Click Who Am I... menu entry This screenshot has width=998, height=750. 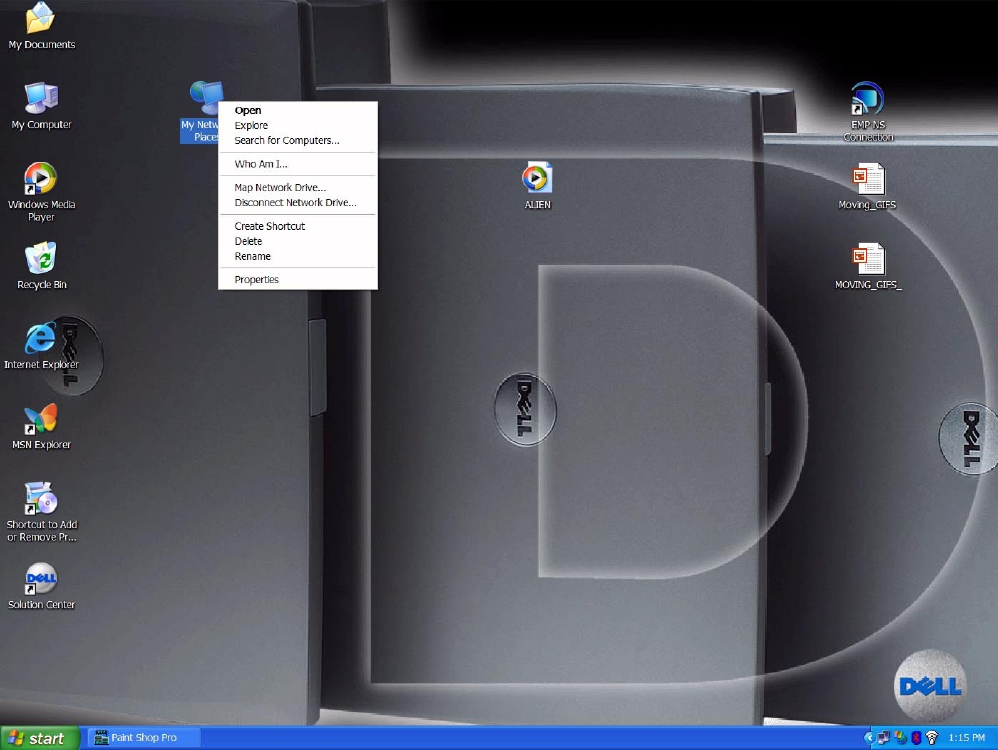tap(298, 164)
